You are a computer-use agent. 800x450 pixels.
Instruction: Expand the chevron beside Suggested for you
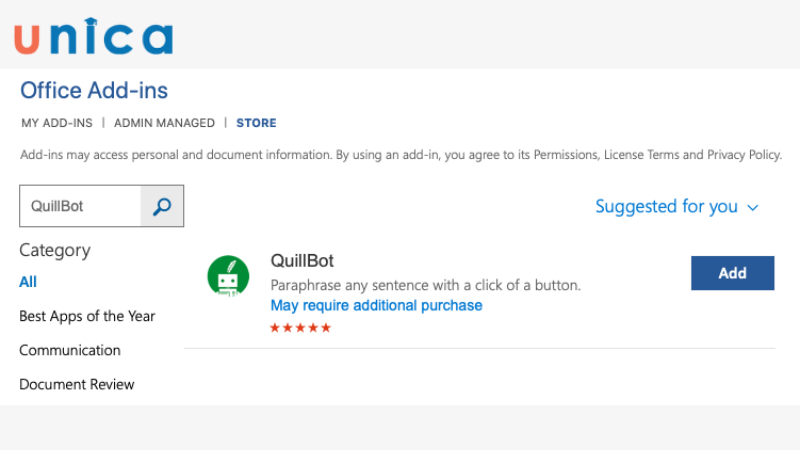coord(753,207)
